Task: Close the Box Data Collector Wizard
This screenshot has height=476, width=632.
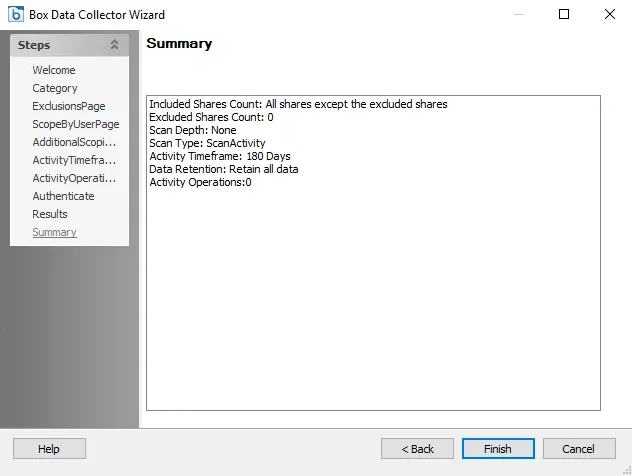Action: click(x=610, y=14)
